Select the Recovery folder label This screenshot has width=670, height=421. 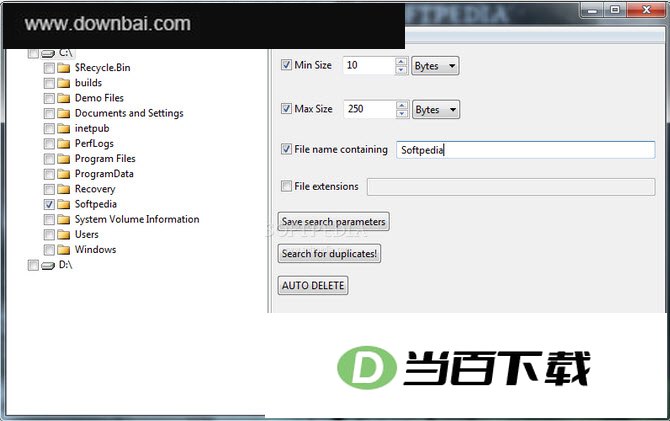pos(95,189)
